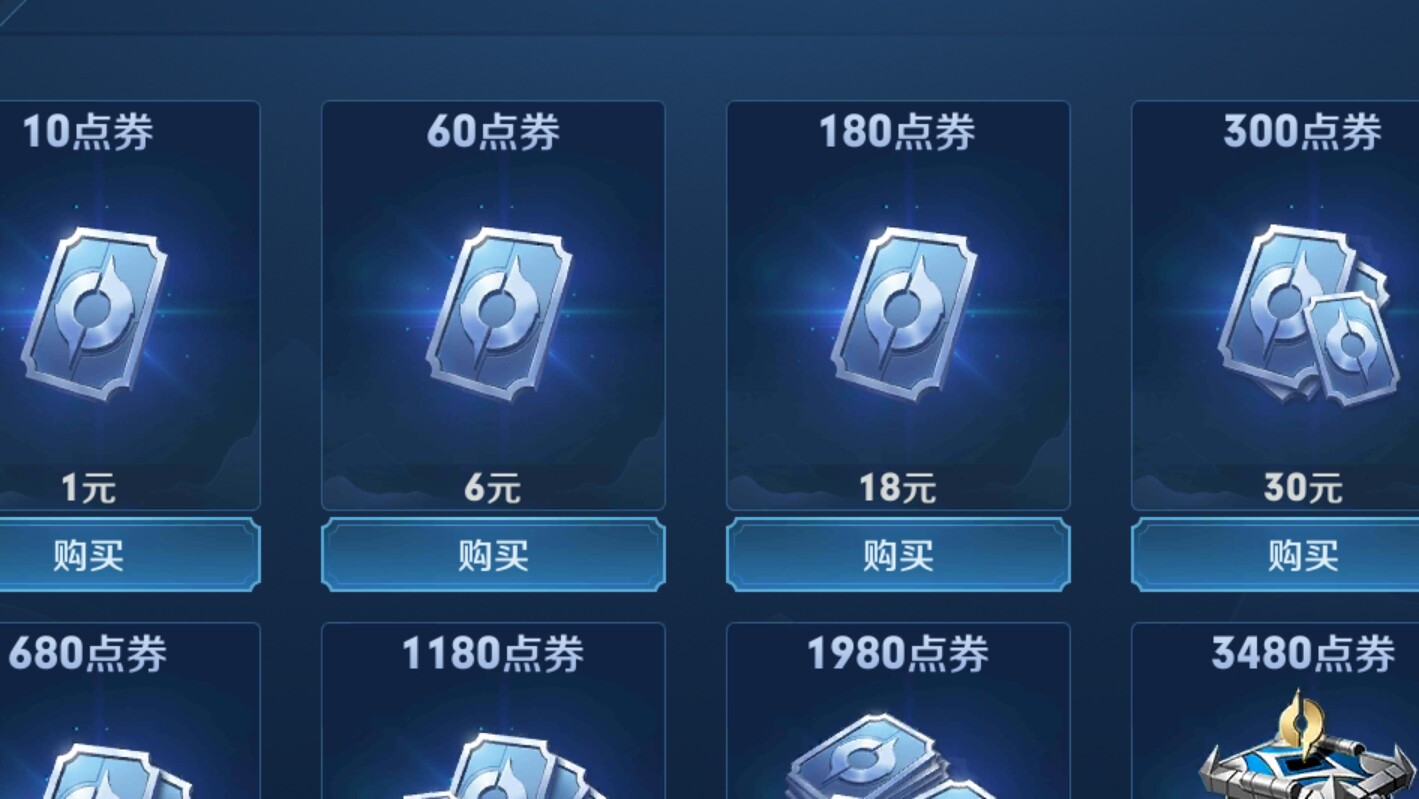The width and height of the screenshot is (1419, 799).
Task: Select the 1980点券 voucher pile icon
Action: coord(880,757)
